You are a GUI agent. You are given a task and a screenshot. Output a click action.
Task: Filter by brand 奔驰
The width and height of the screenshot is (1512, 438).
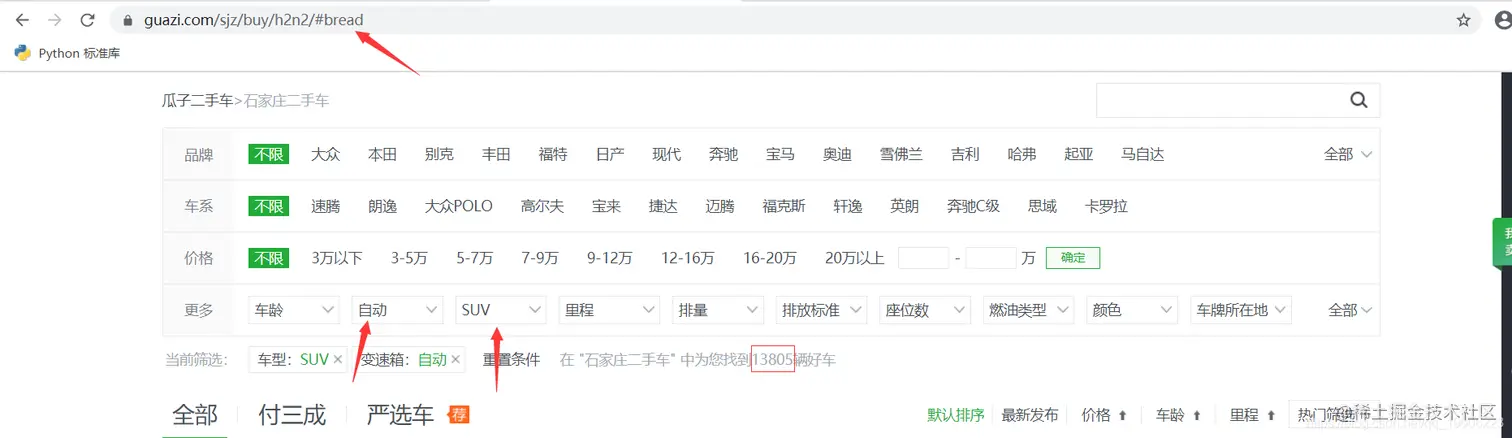tap(723, 154)
